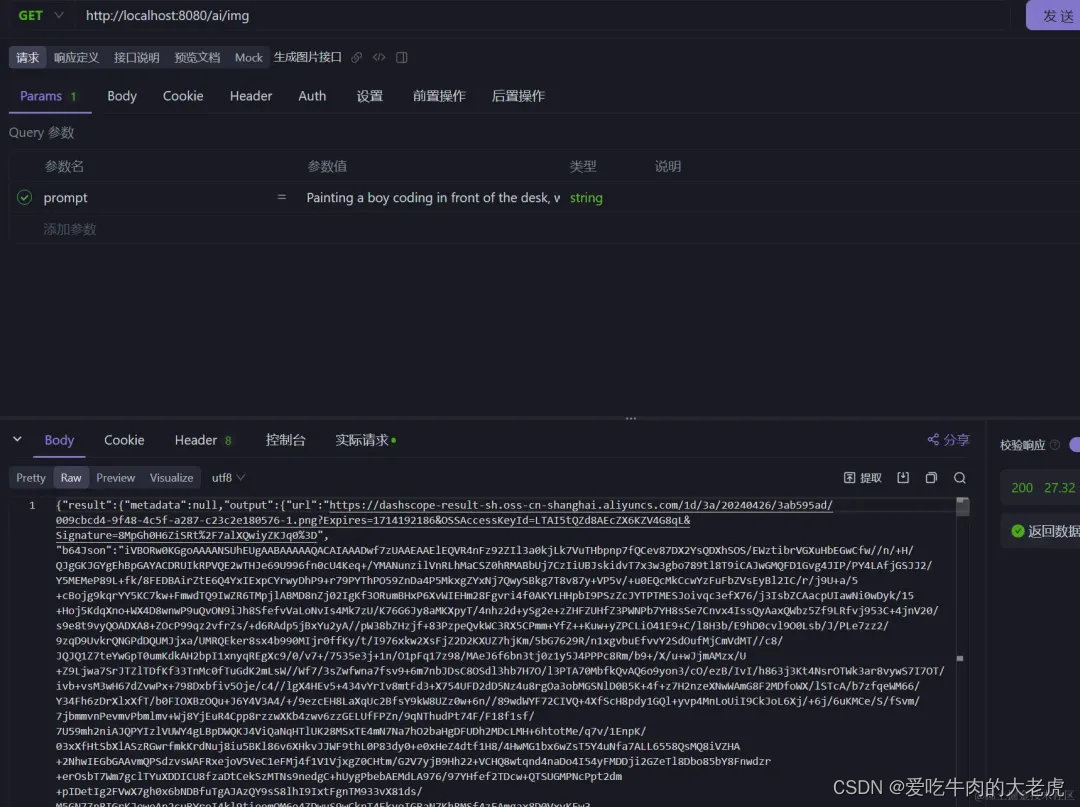The width and height of the screenshot is (1080, 807).
Task: Change the string type of prompt
Action: (x=586, y=198)
